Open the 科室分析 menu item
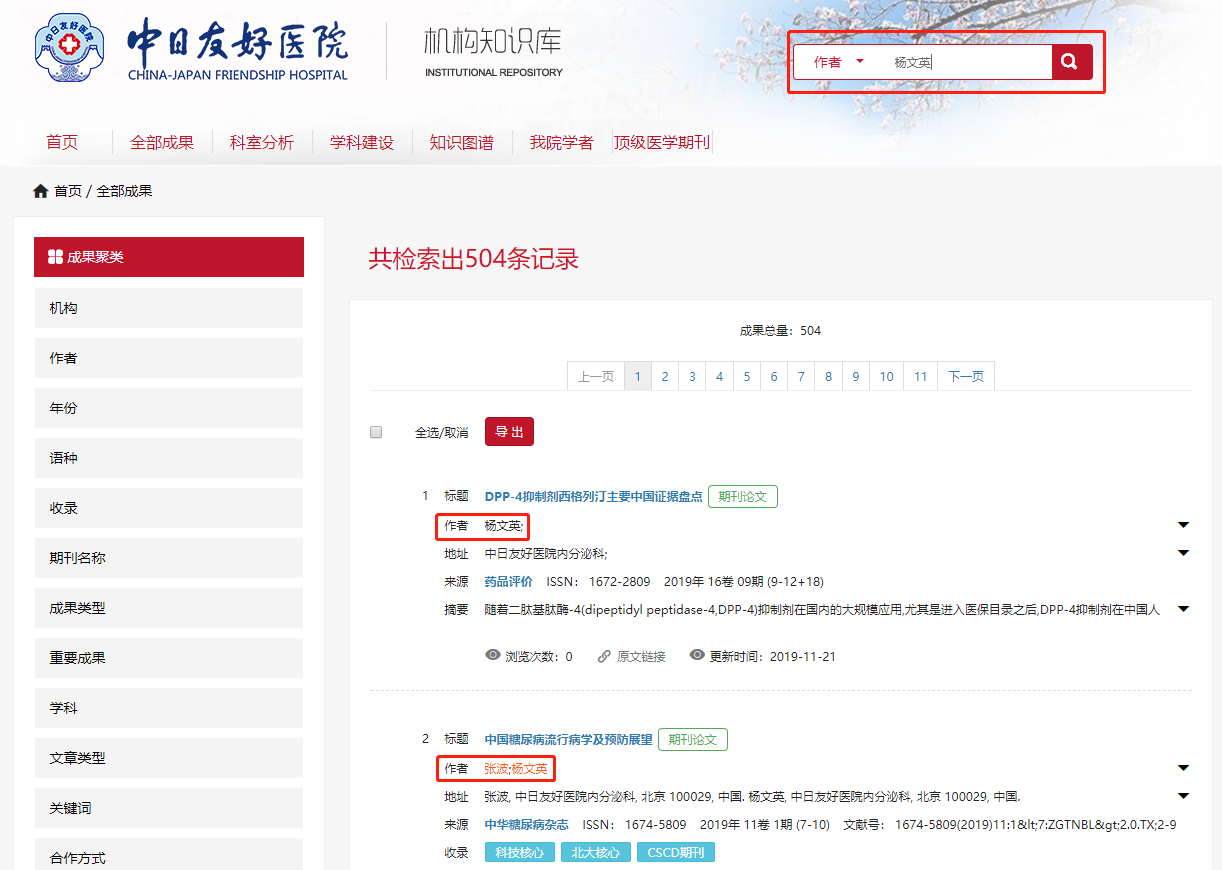 262,142
